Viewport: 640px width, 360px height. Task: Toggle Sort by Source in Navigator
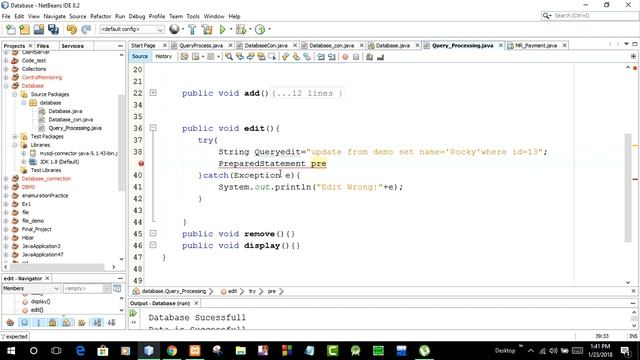[x=111, y=323]
